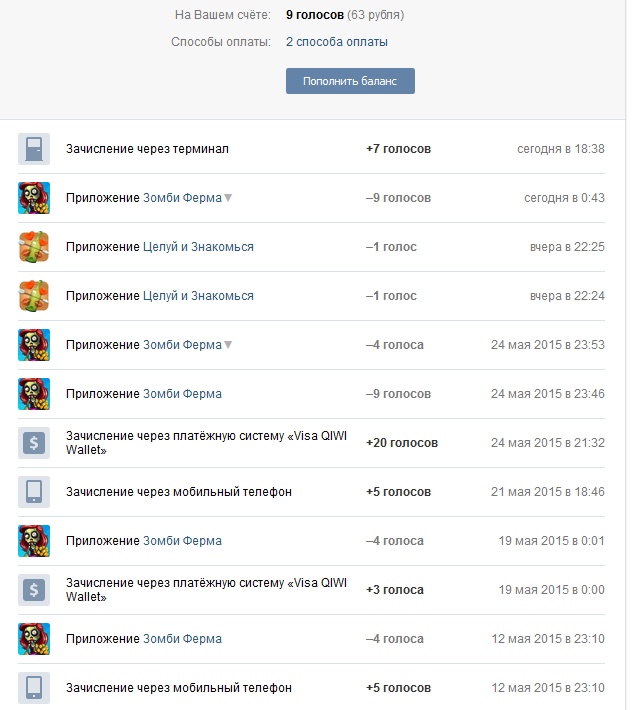The width and height of the screenshot is (635, 710).
Task: Click mobile phone icon for 12 мая deposit
Action: [x=34, y=688]
